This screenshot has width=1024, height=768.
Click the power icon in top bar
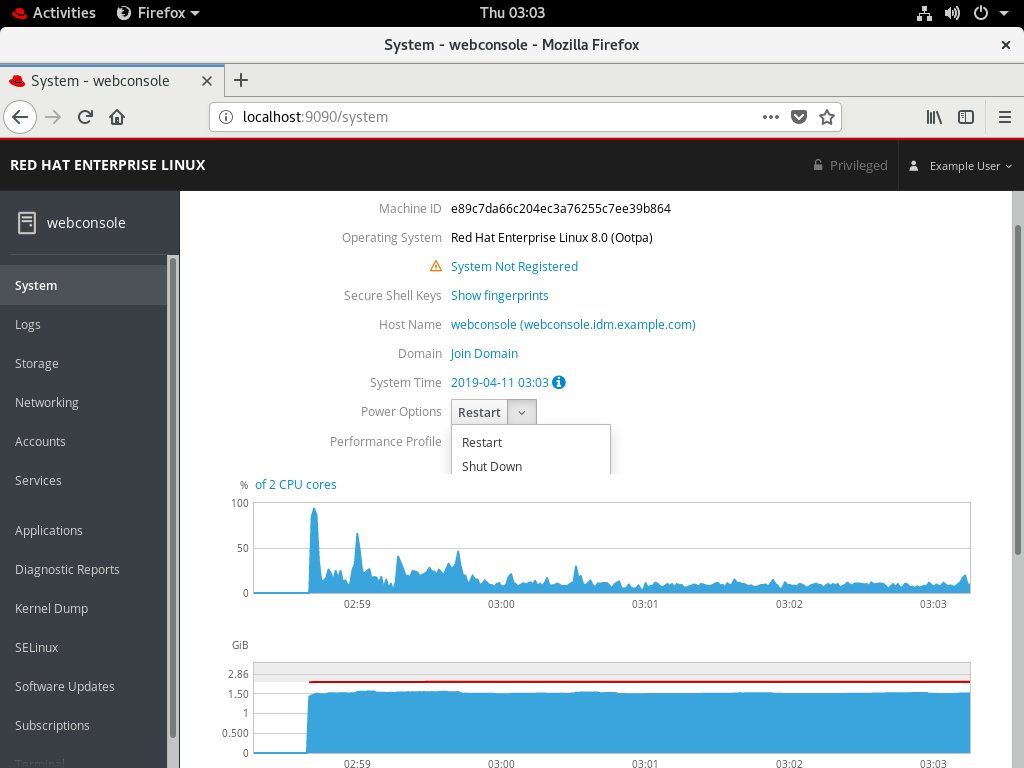[981, 13]
